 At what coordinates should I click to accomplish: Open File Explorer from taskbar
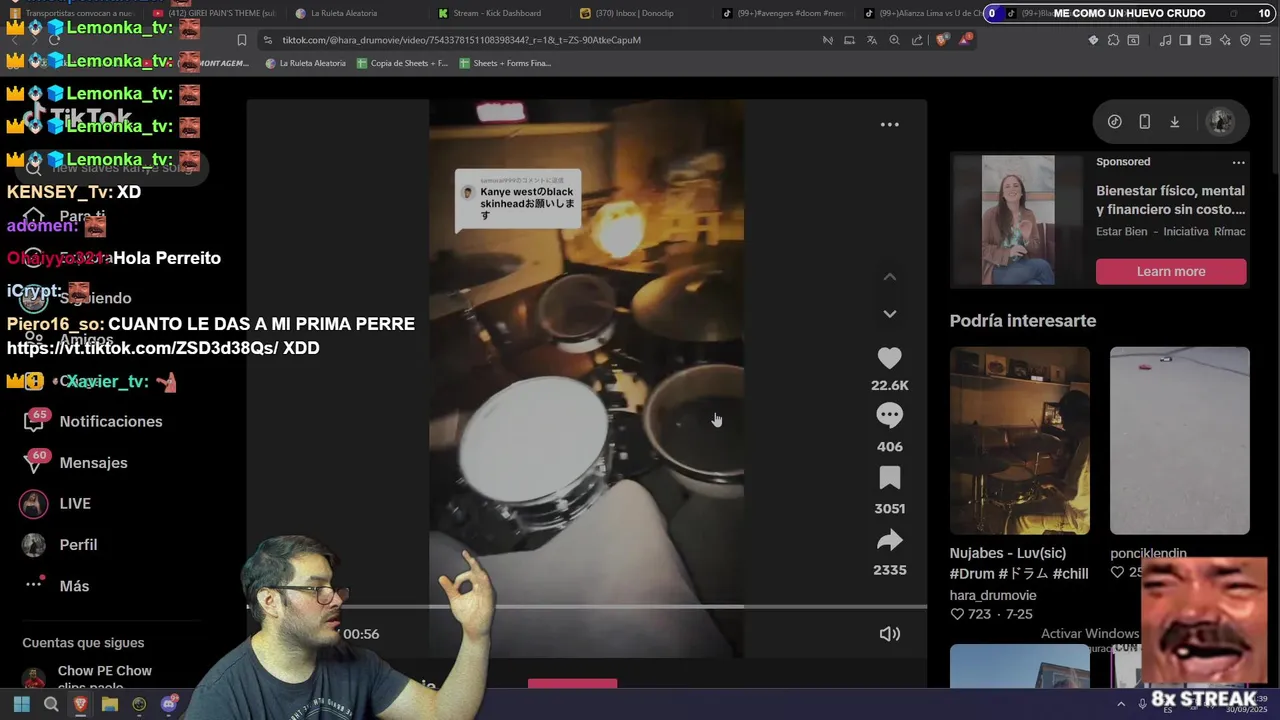[x=110, y=704]
